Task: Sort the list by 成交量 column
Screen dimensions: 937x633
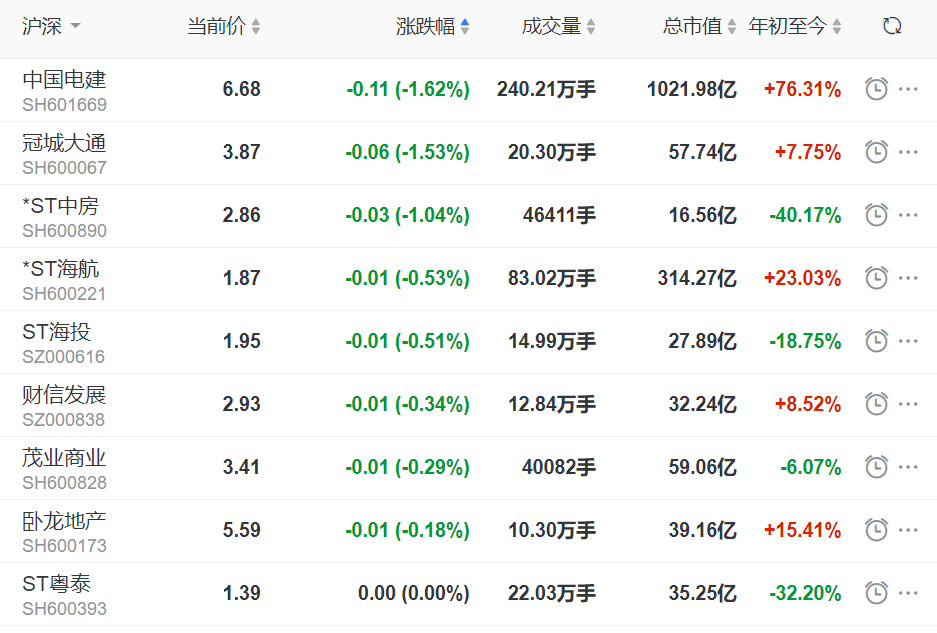Action: point(558,26)
